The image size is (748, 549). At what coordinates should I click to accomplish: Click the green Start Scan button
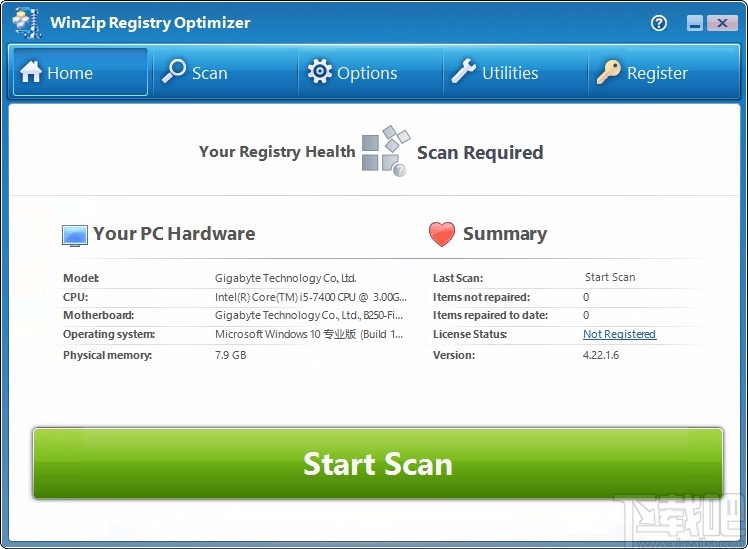tap(378, 463)
